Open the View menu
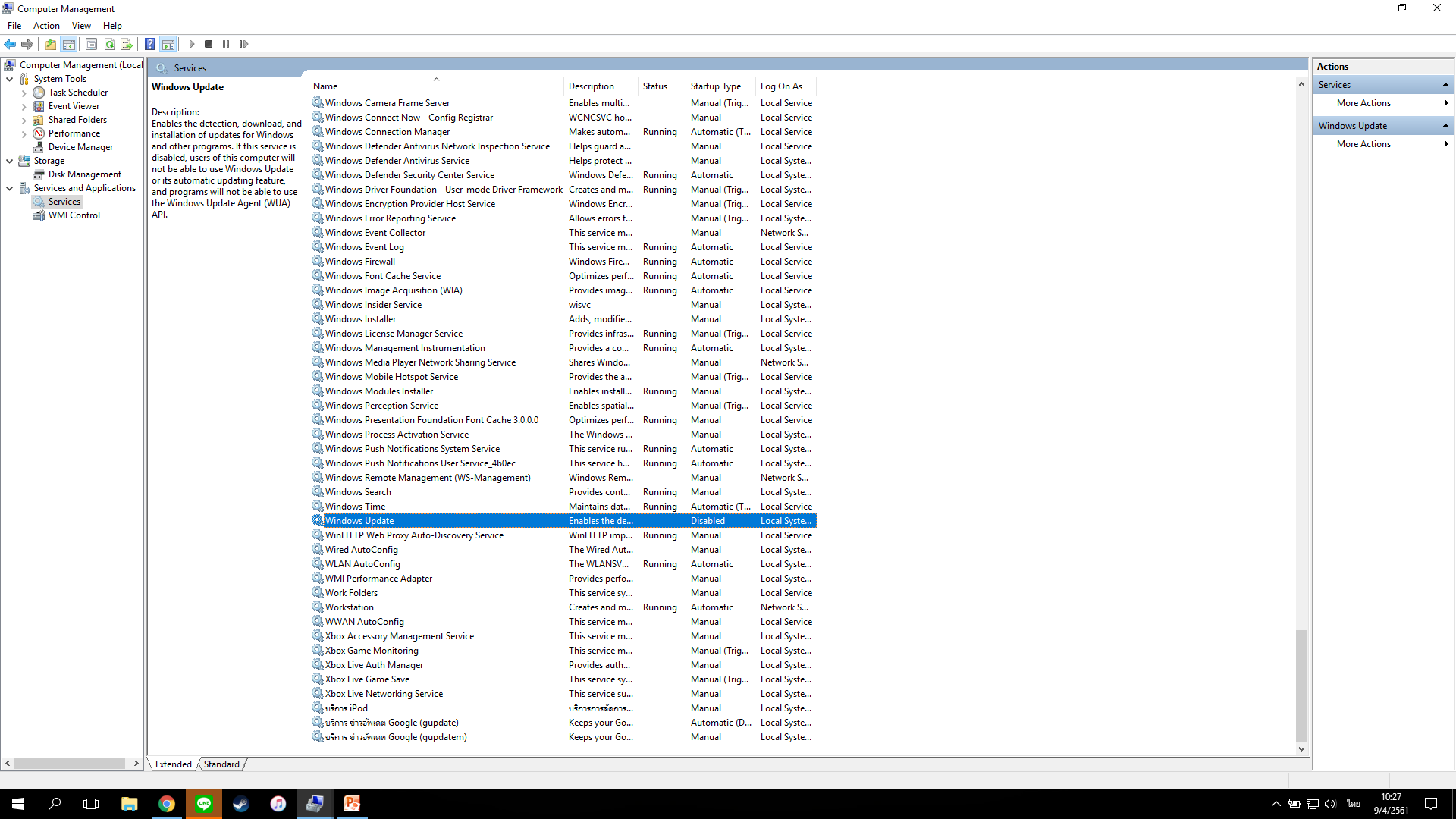This screenshot has width=1456, height=819. [81, 26]
